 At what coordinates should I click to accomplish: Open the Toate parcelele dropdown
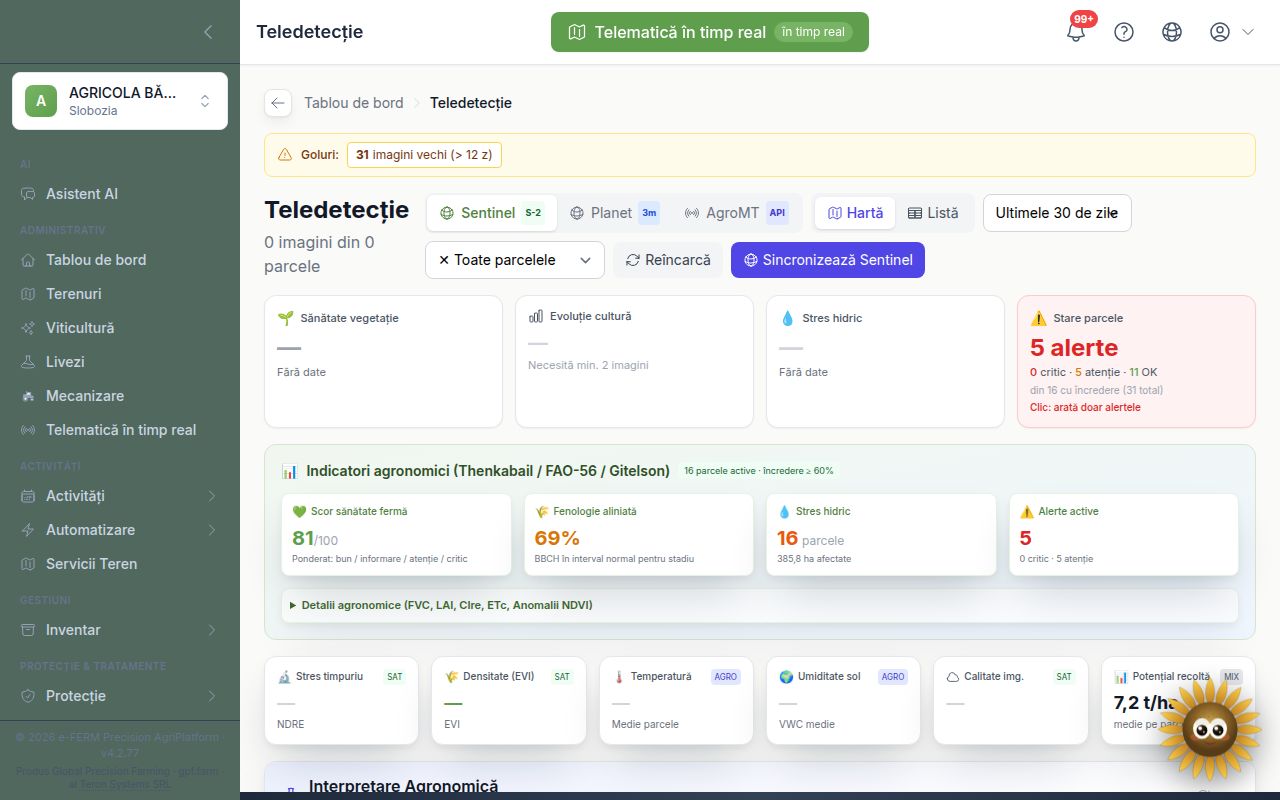[515, 260]
